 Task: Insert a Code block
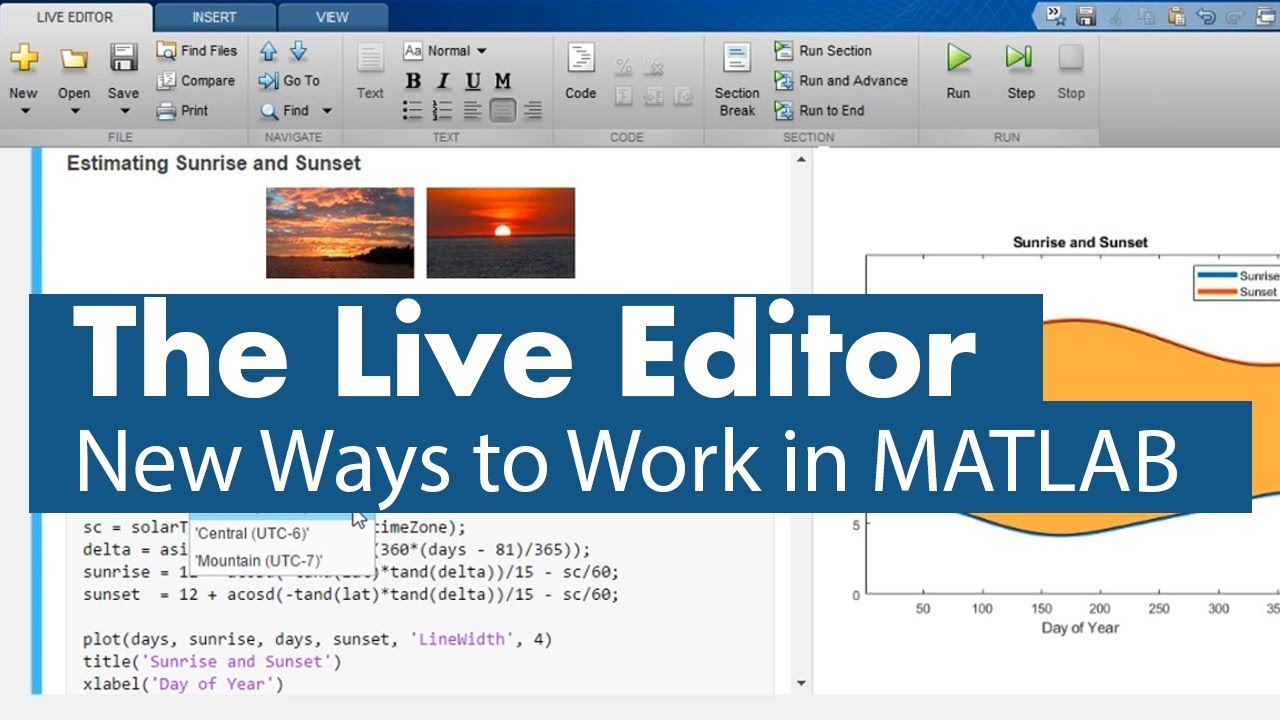tap(581, 72)
